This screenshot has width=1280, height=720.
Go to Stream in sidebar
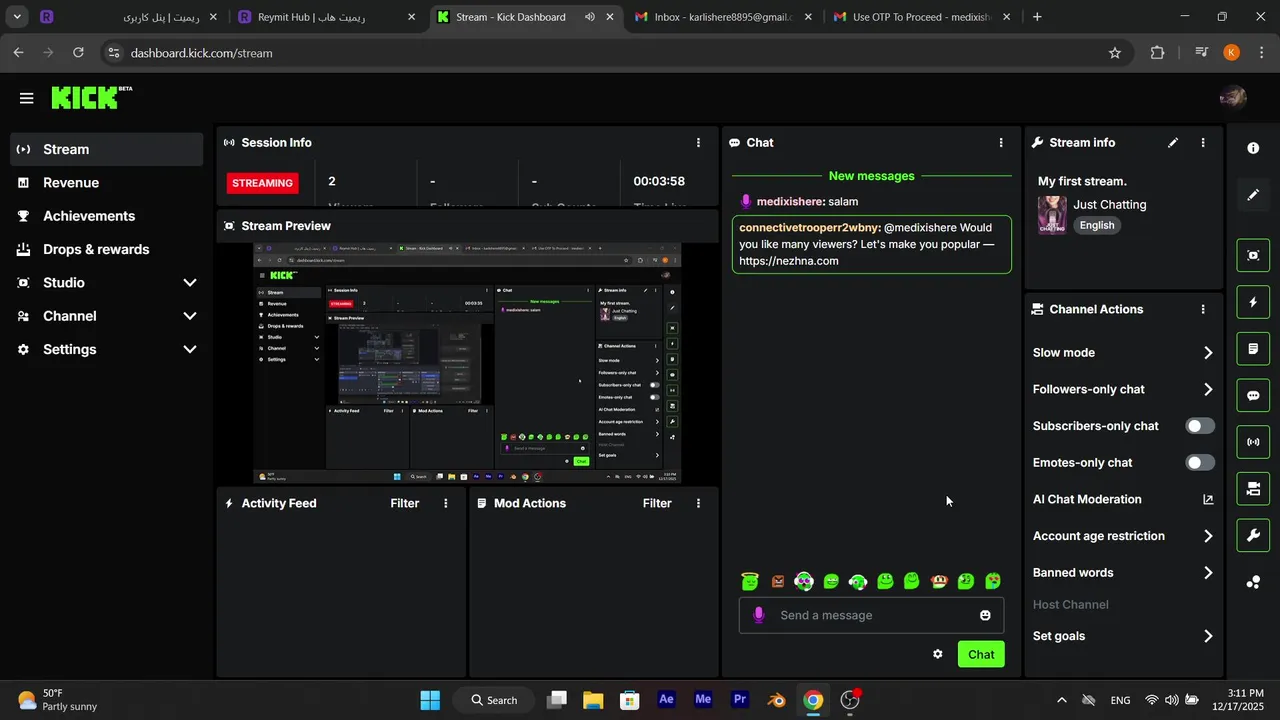pyautogui.click(x=107, y=149)
